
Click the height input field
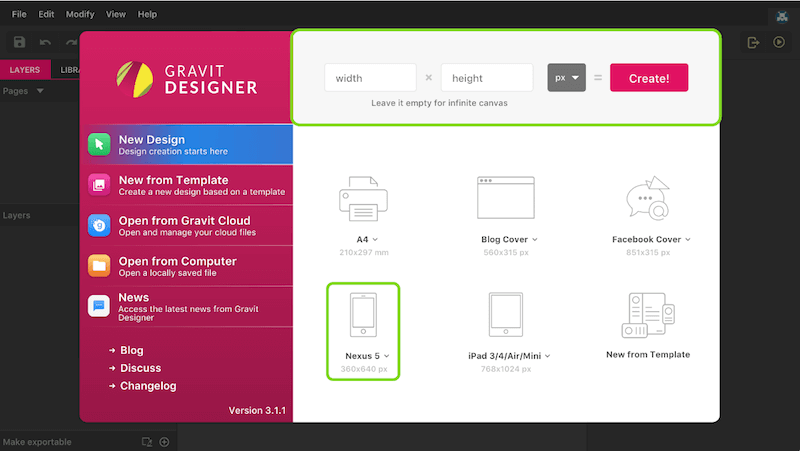tap(487, 78)
